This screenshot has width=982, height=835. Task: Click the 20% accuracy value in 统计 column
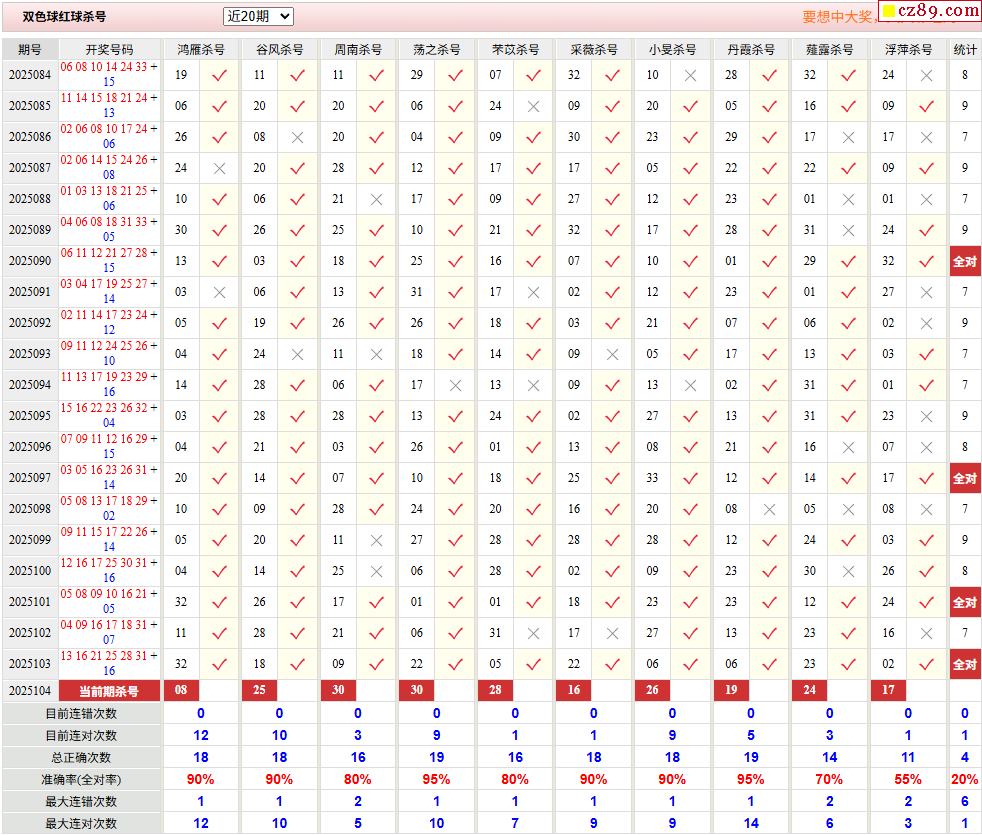pos(964,780)
